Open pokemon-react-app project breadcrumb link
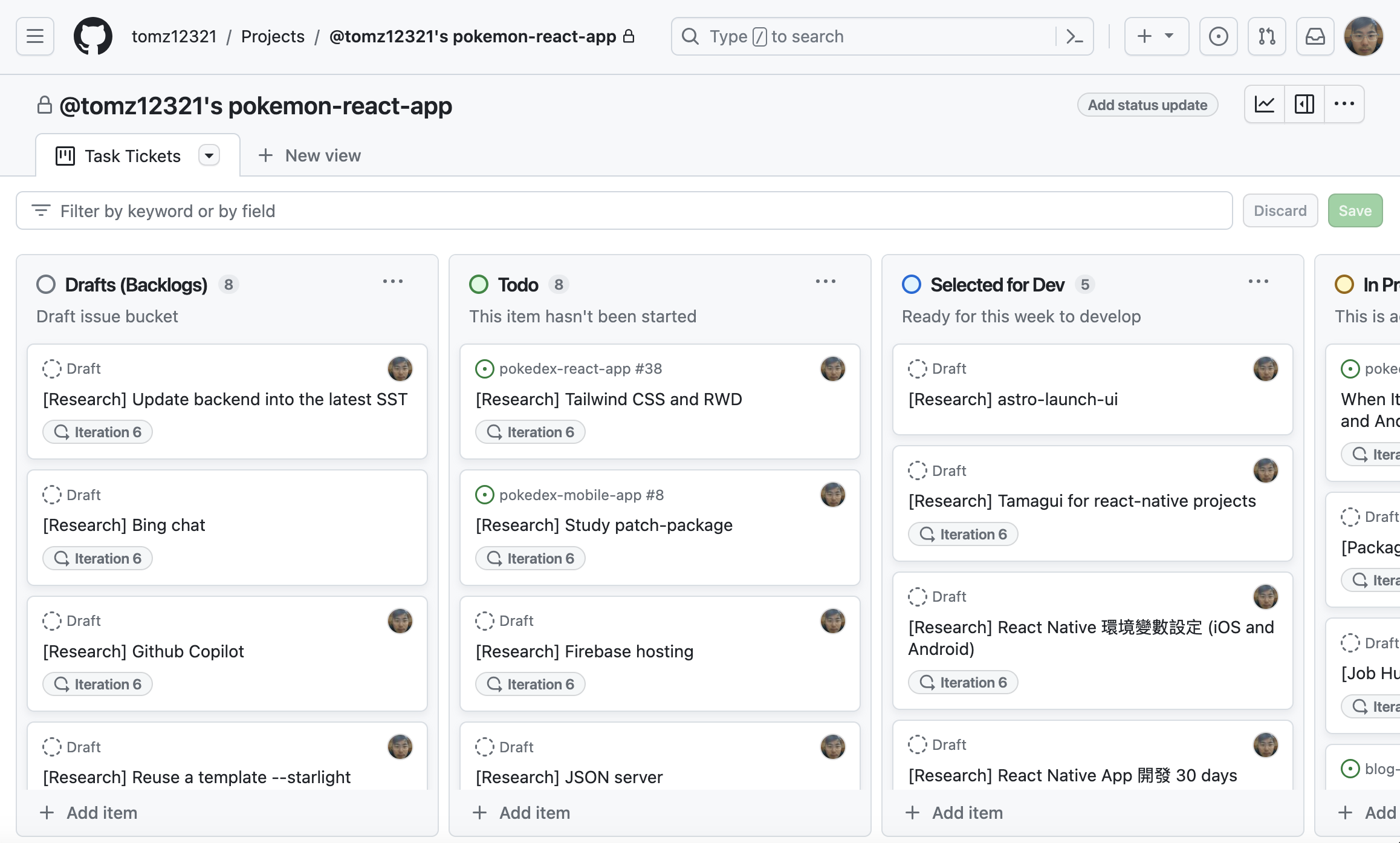Screen dimensions: 1400x843 pos(473,36)
